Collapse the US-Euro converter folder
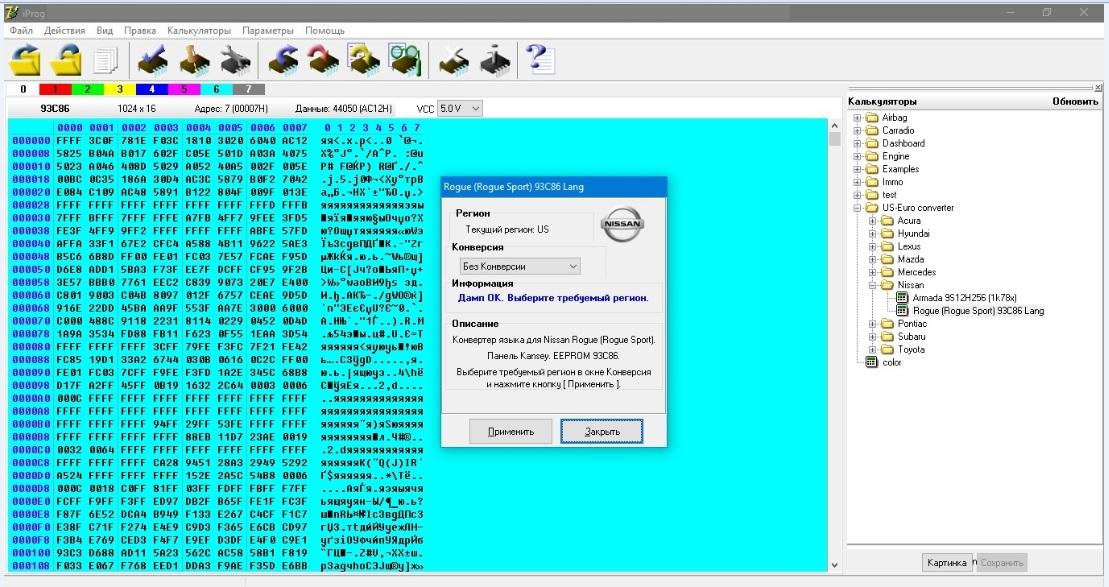 click(857, 208)
